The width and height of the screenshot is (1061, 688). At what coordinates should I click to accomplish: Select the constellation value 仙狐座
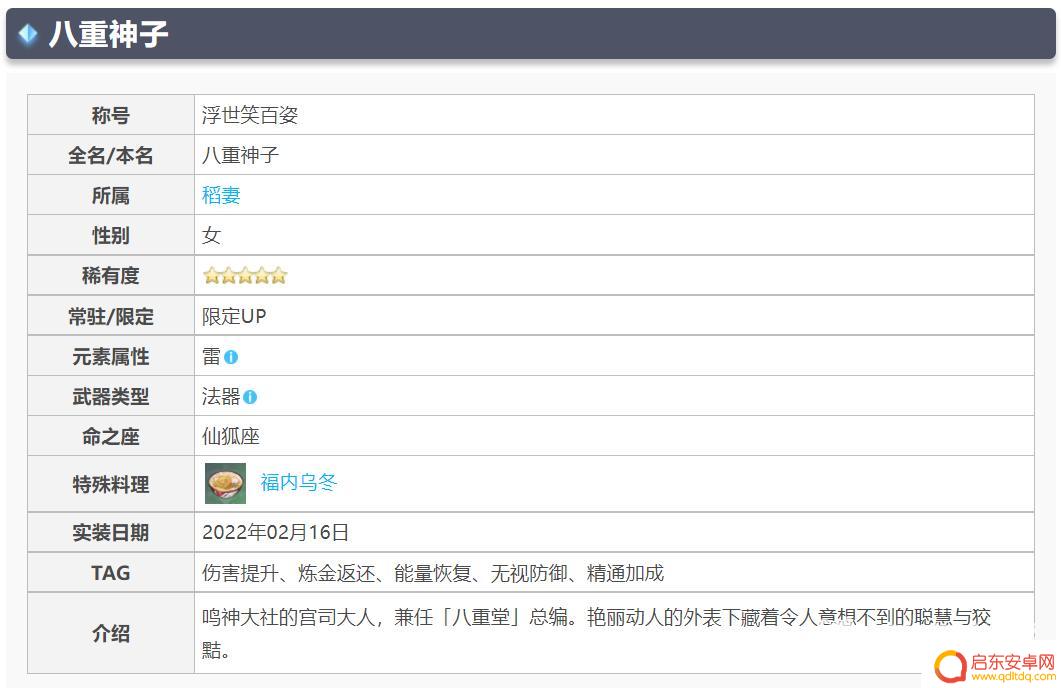231,436
